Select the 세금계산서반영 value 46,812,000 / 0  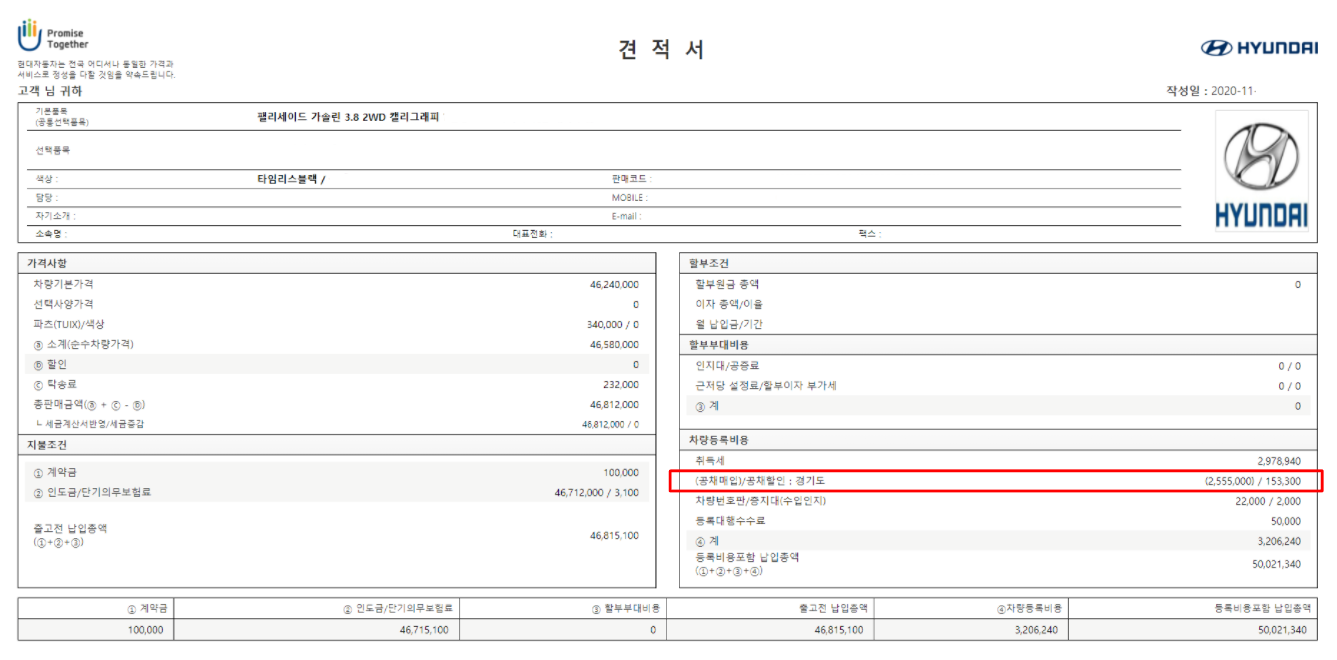[x=610, y=424]
